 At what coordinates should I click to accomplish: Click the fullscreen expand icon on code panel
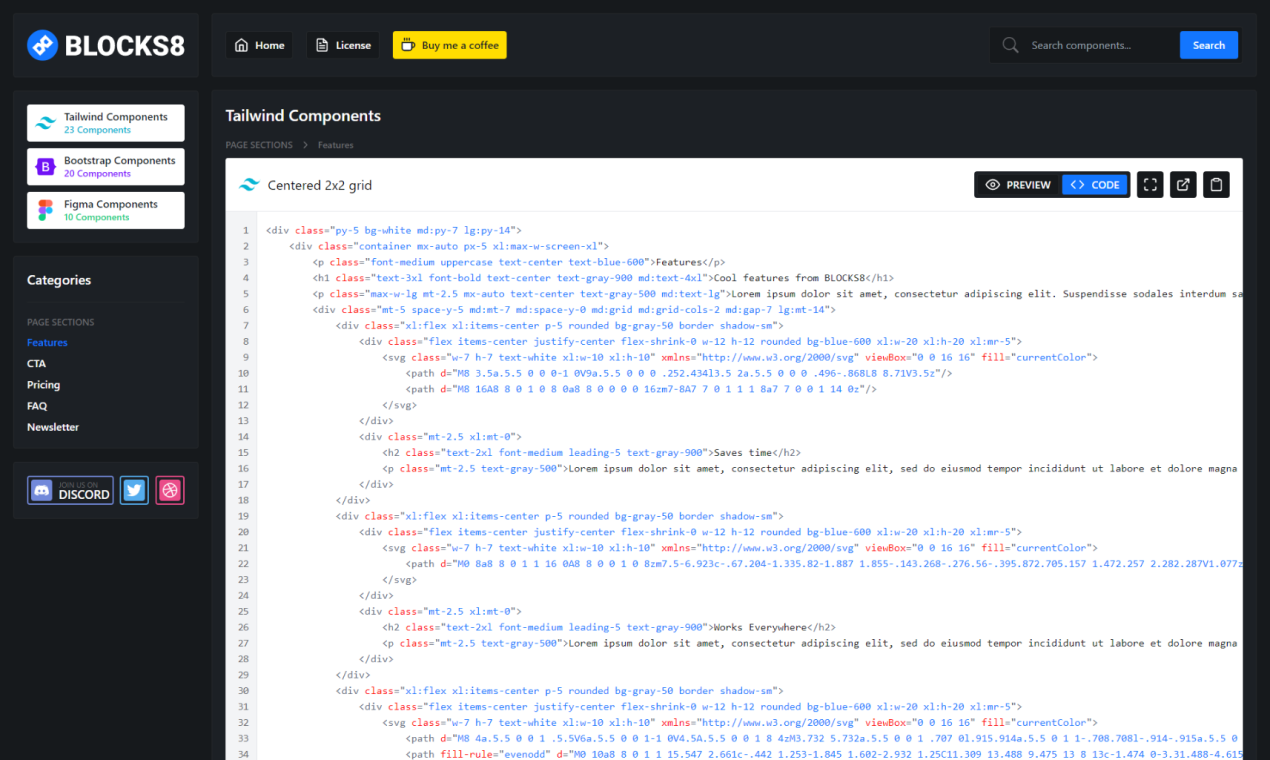(1149, 184)
